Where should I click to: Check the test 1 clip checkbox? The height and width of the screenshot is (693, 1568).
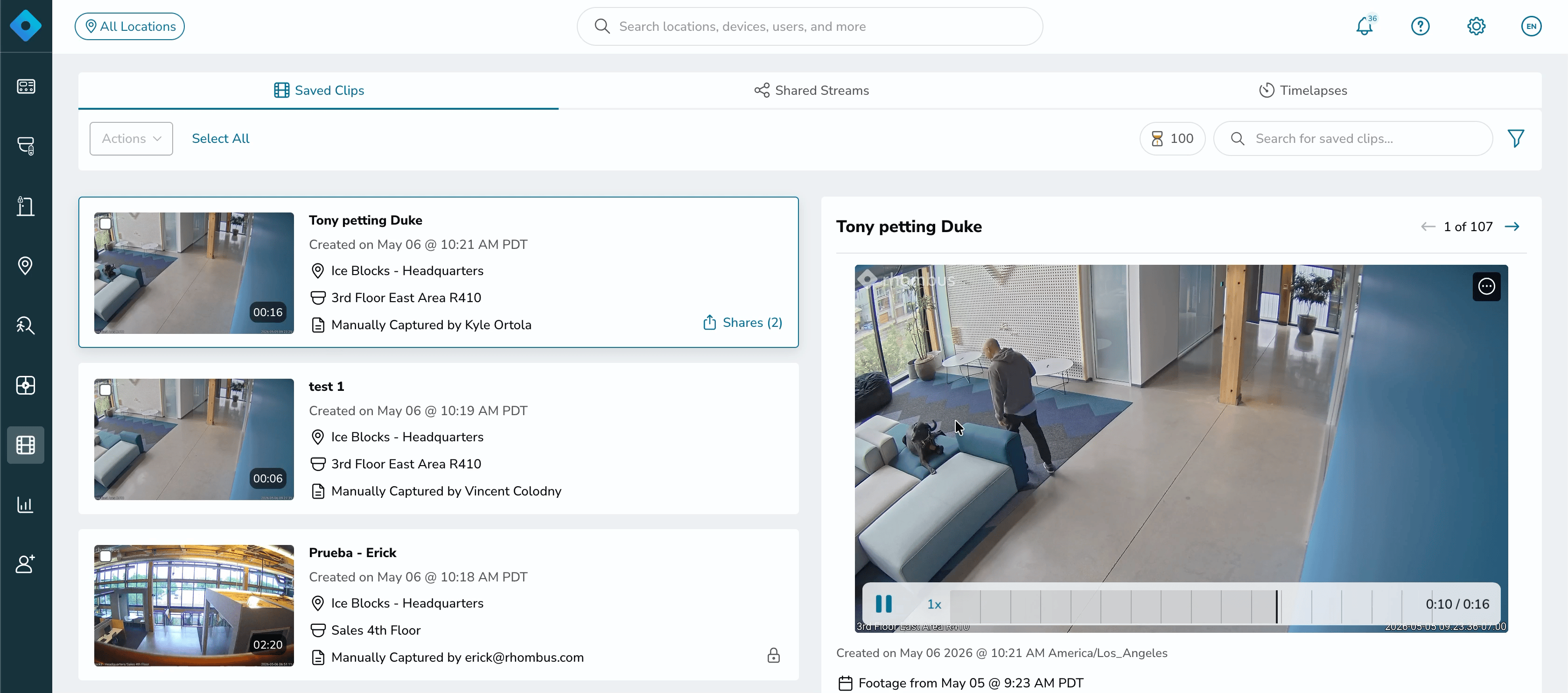[105, 390]
